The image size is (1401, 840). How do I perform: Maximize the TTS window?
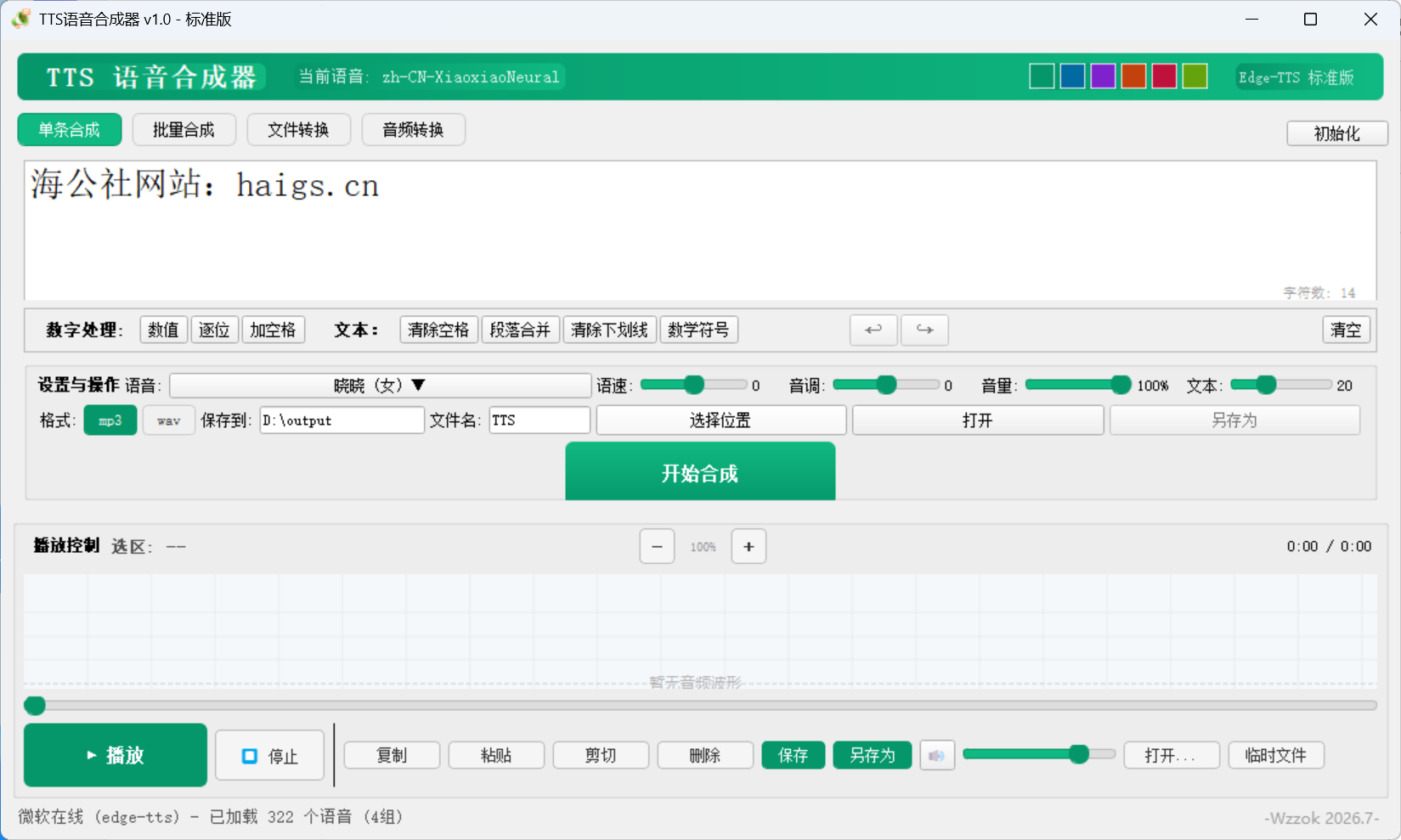[1310, 19]
